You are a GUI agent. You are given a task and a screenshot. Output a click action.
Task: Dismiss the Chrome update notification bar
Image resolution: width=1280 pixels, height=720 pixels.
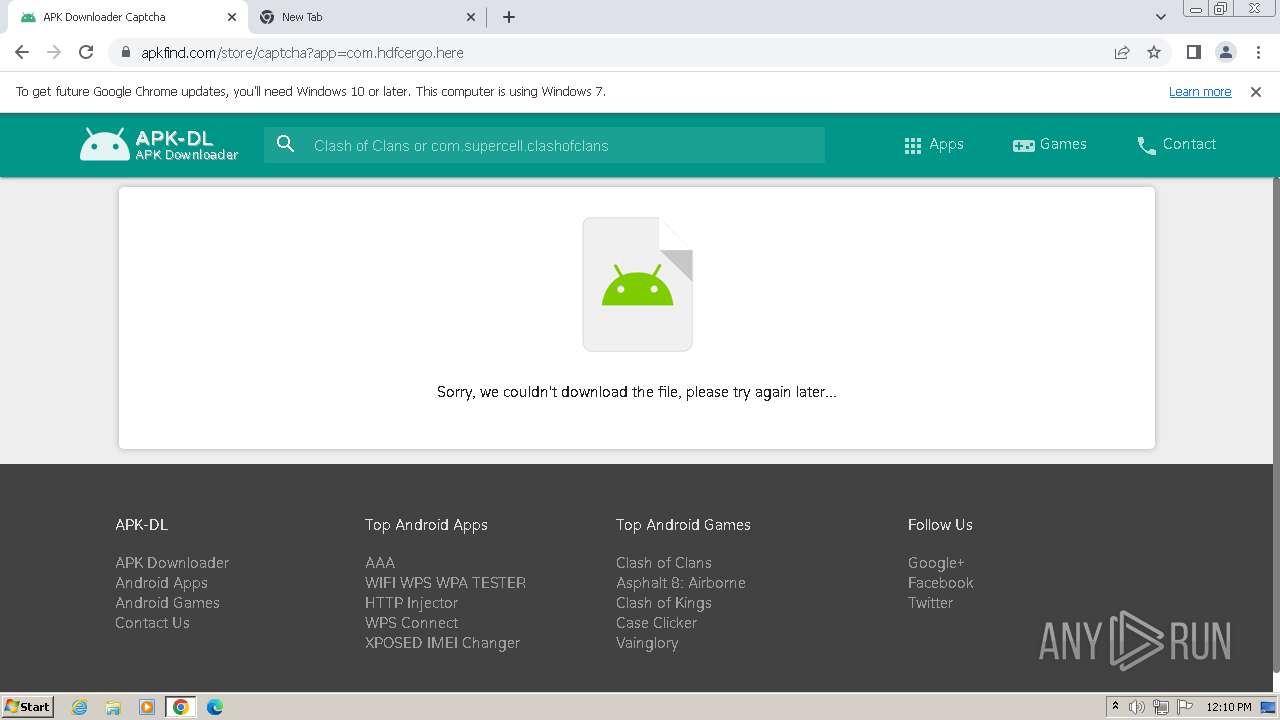click(1256, 91)
